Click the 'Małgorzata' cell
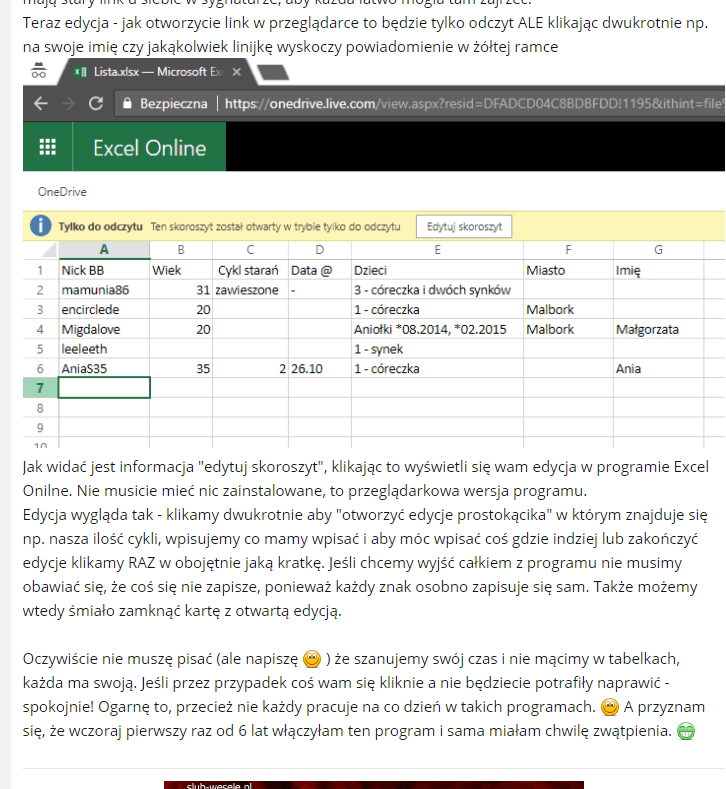The image size is (726, 789). tap(658, 330)
